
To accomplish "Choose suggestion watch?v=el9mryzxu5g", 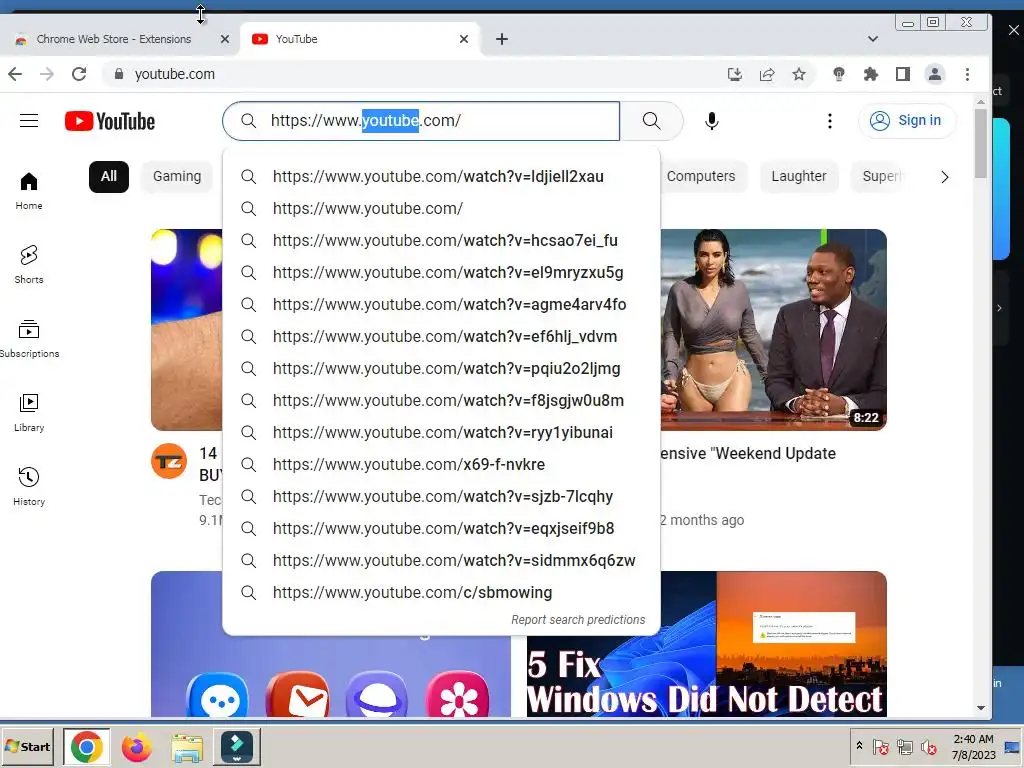I will click(x=441, y=272).
